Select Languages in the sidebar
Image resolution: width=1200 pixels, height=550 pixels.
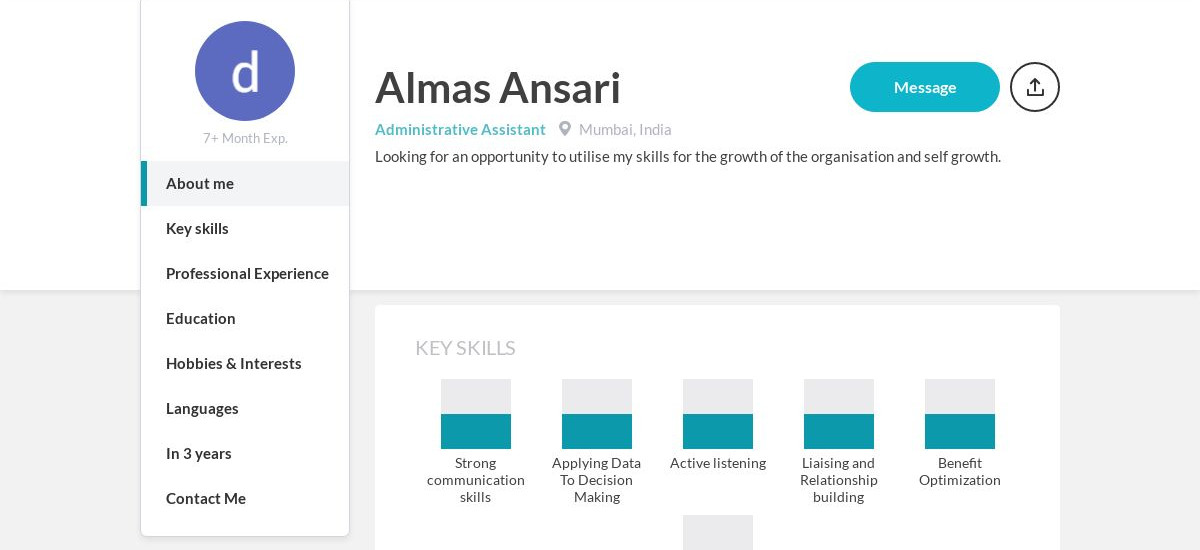(202, 408)
